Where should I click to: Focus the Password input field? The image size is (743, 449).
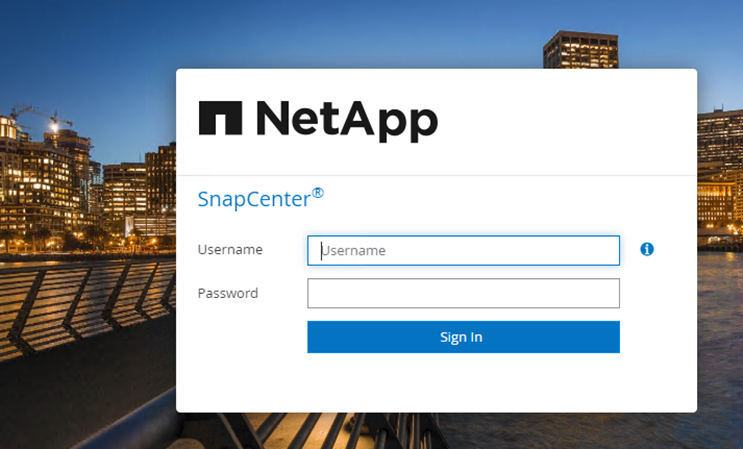click(x=463, y=293)
